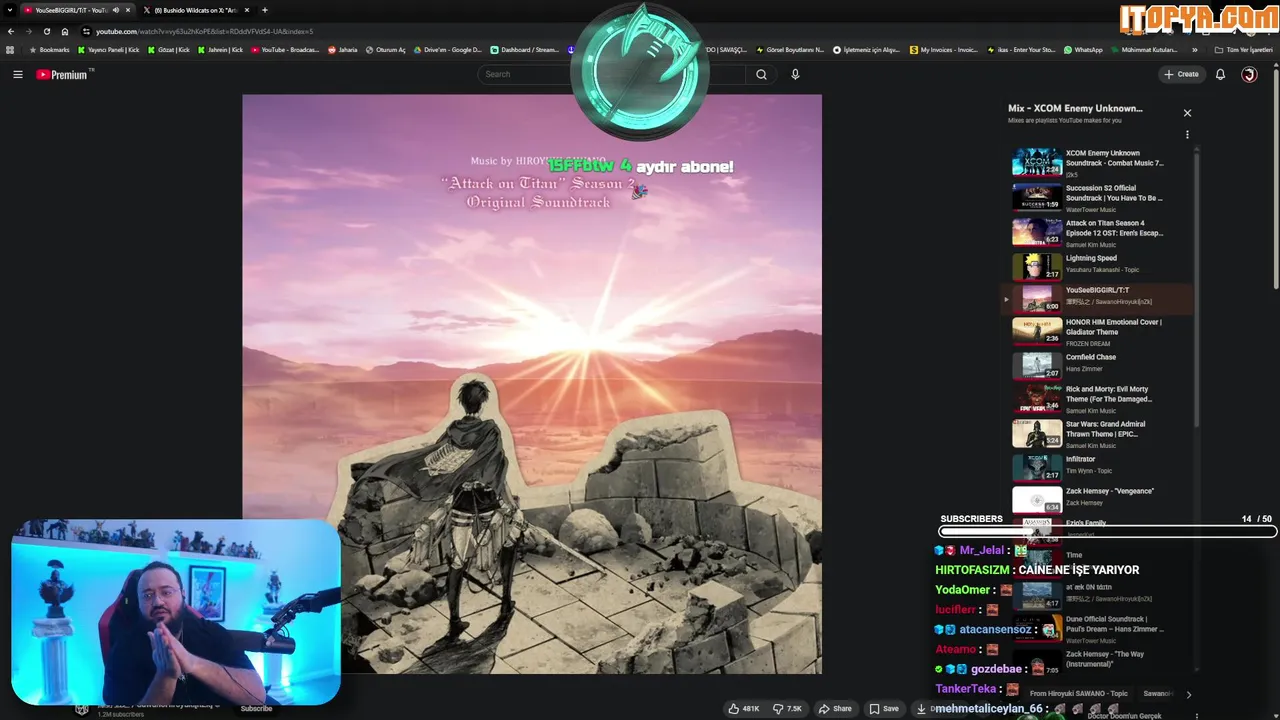Open Jahrein Kick bookmark

click(x=220, y=49)
